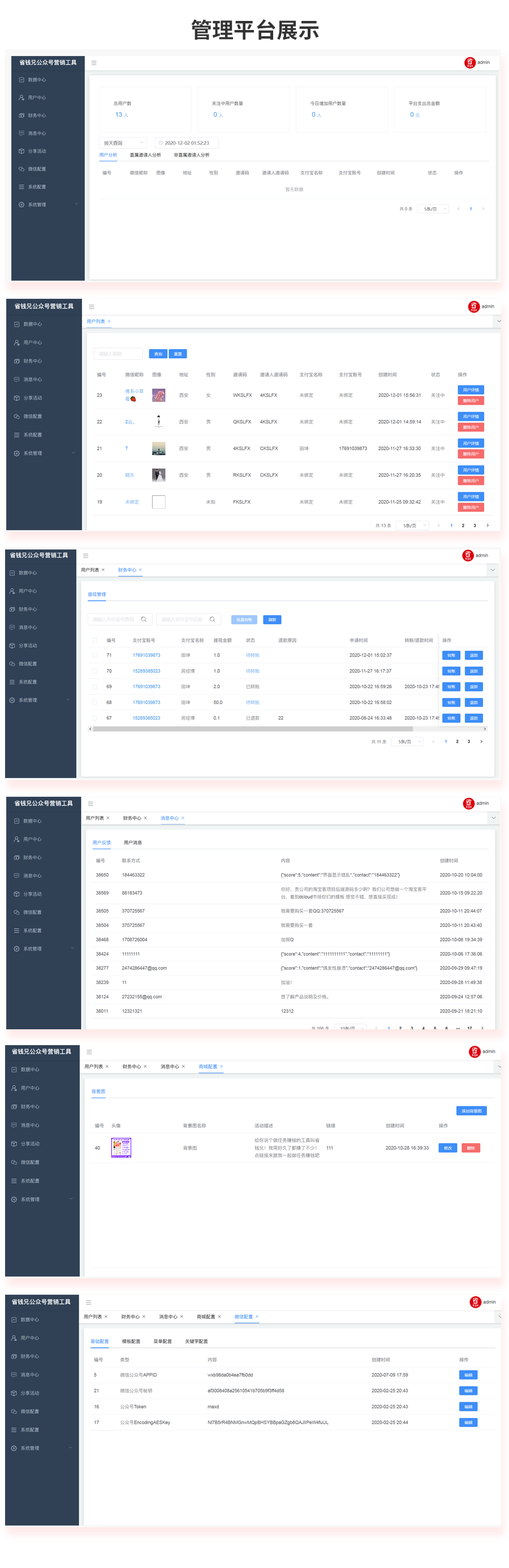Switch to the 关键字配置 tab
Viewport: 509px width, 1568px height.
[x=196, y=1341]
